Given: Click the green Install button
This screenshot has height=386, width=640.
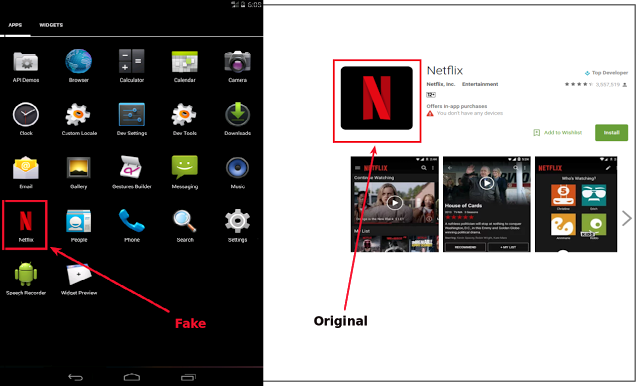Looking at the screenshot, I should coord(611,133).
